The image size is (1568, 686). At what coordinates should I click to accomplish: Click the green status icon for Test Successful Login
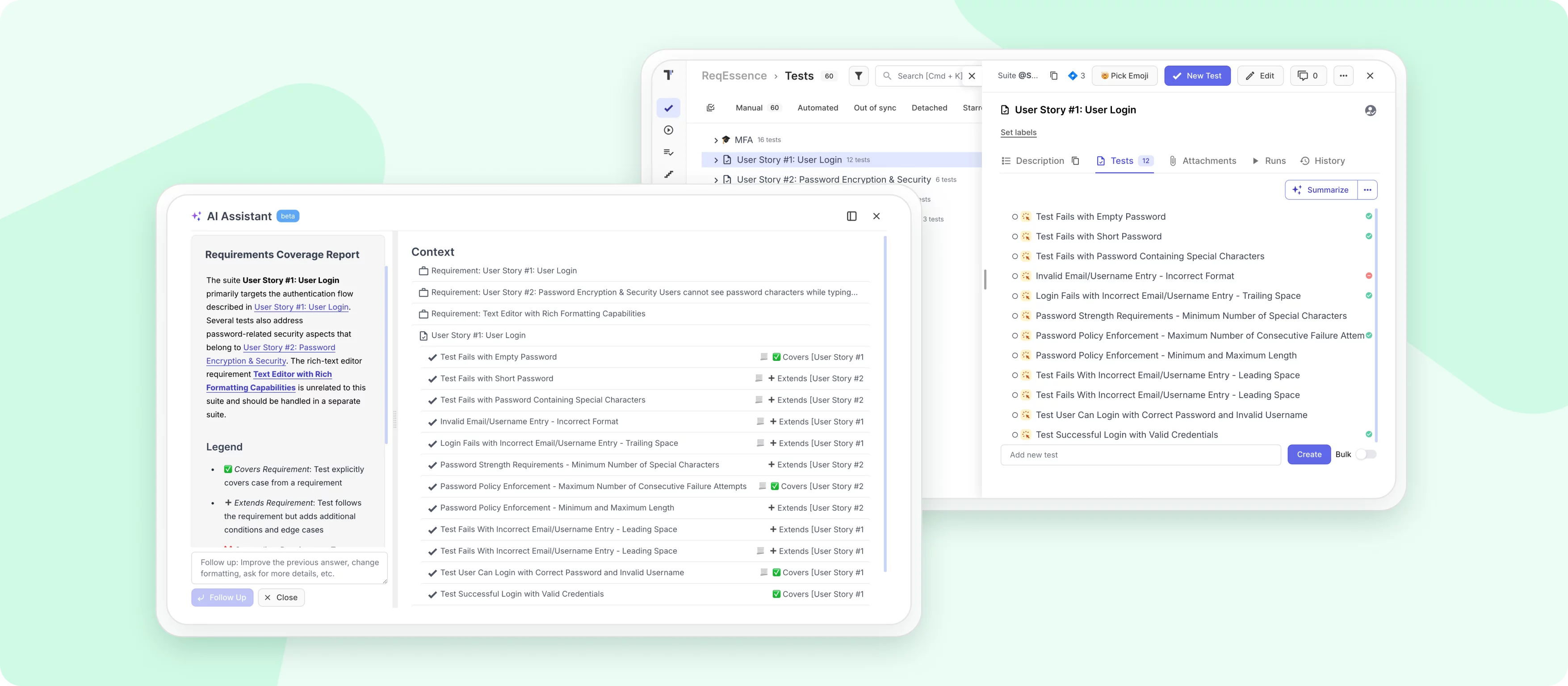tap(1369, 434)
